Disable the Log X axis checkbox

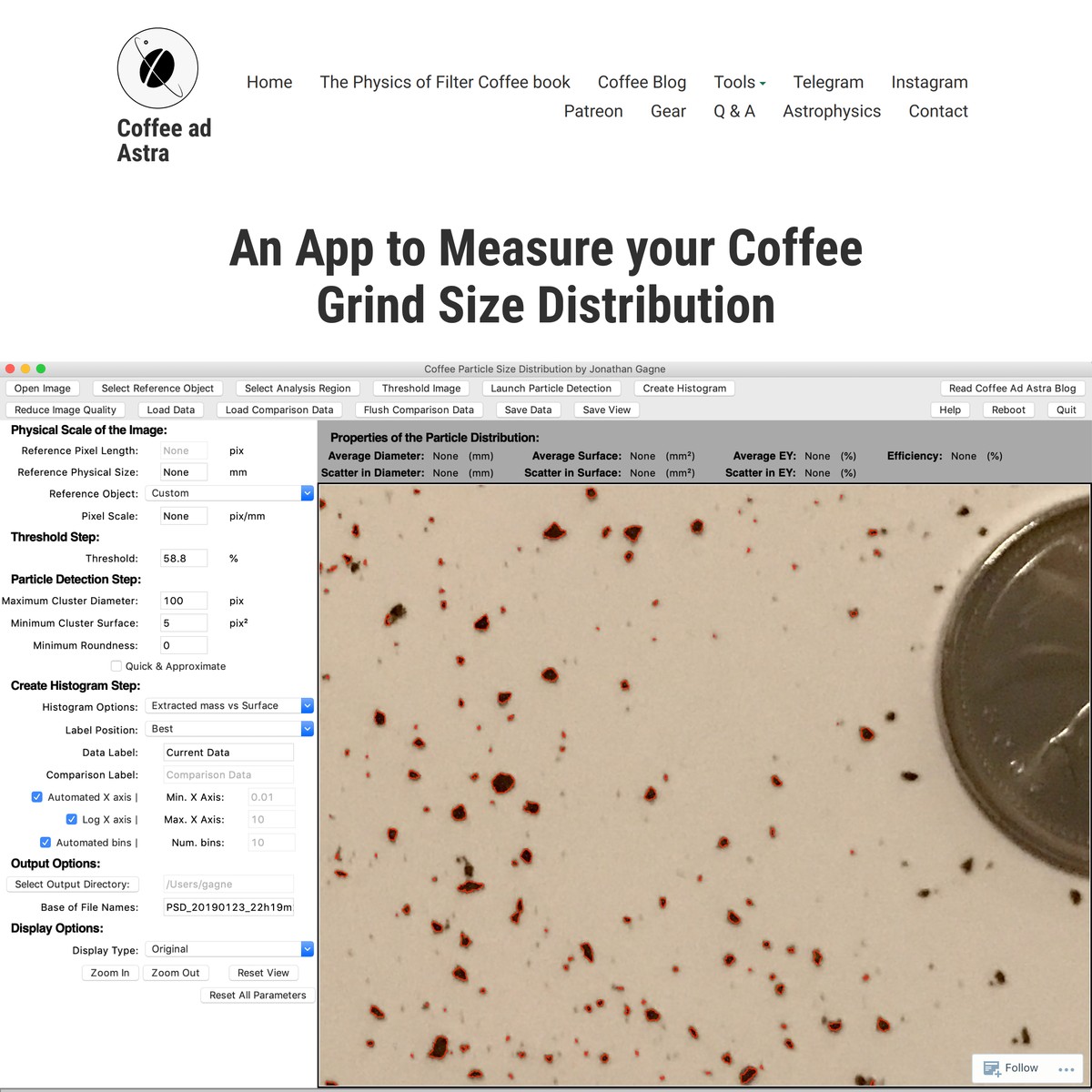(72, 818)
